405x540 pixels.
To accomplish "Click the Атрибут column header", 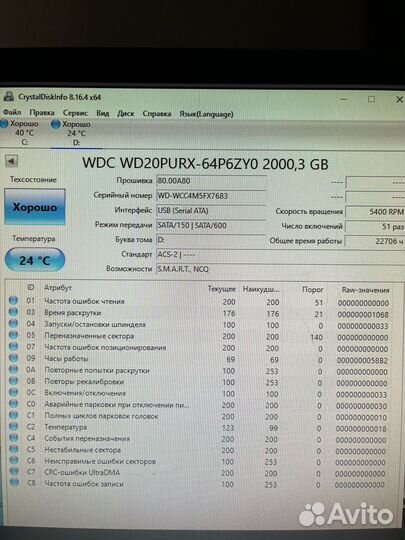I will [58, 288].
